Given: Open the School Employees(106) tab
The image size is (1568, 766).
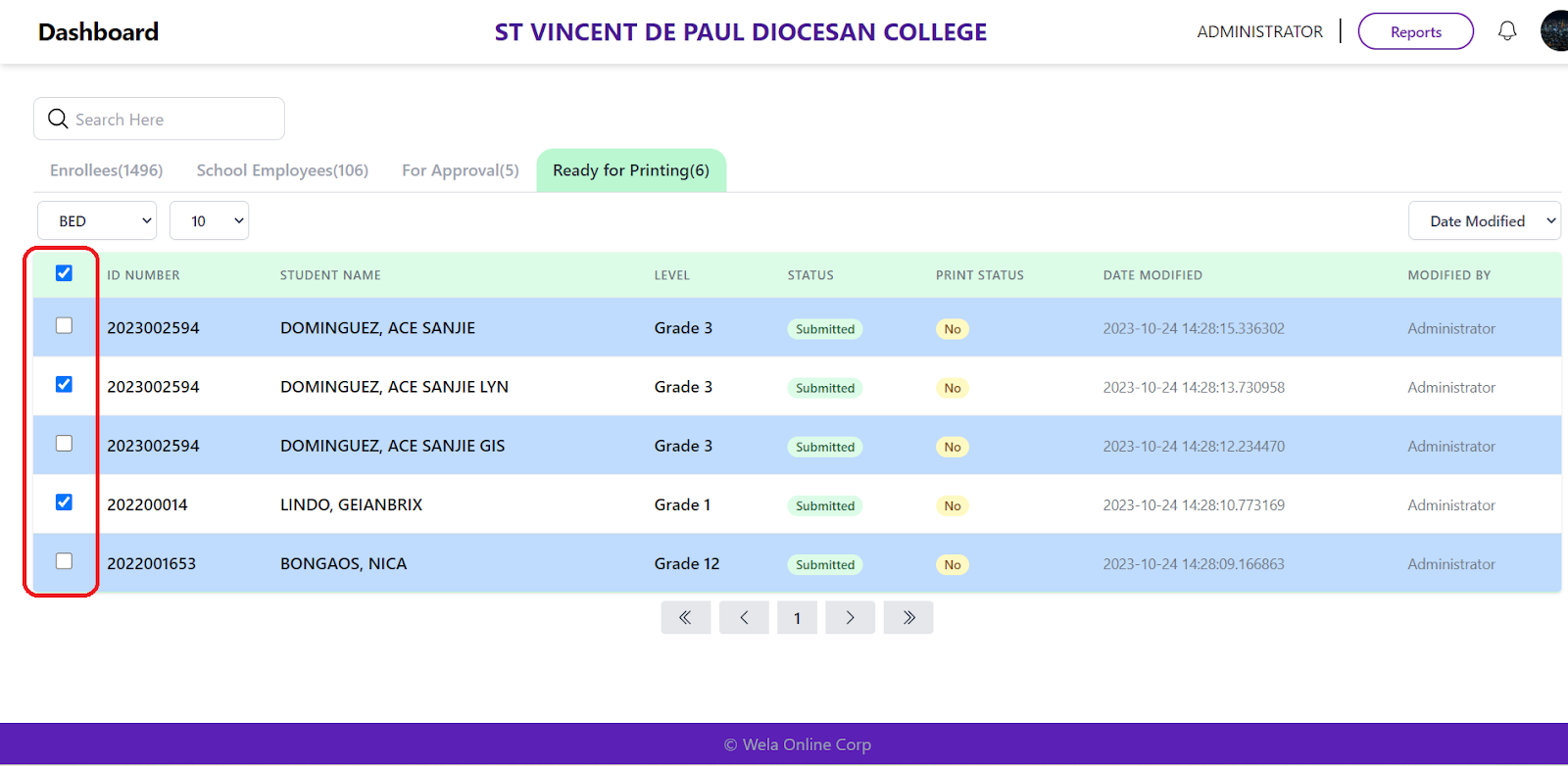Looking at the screenshot, I should coord(282,170).
